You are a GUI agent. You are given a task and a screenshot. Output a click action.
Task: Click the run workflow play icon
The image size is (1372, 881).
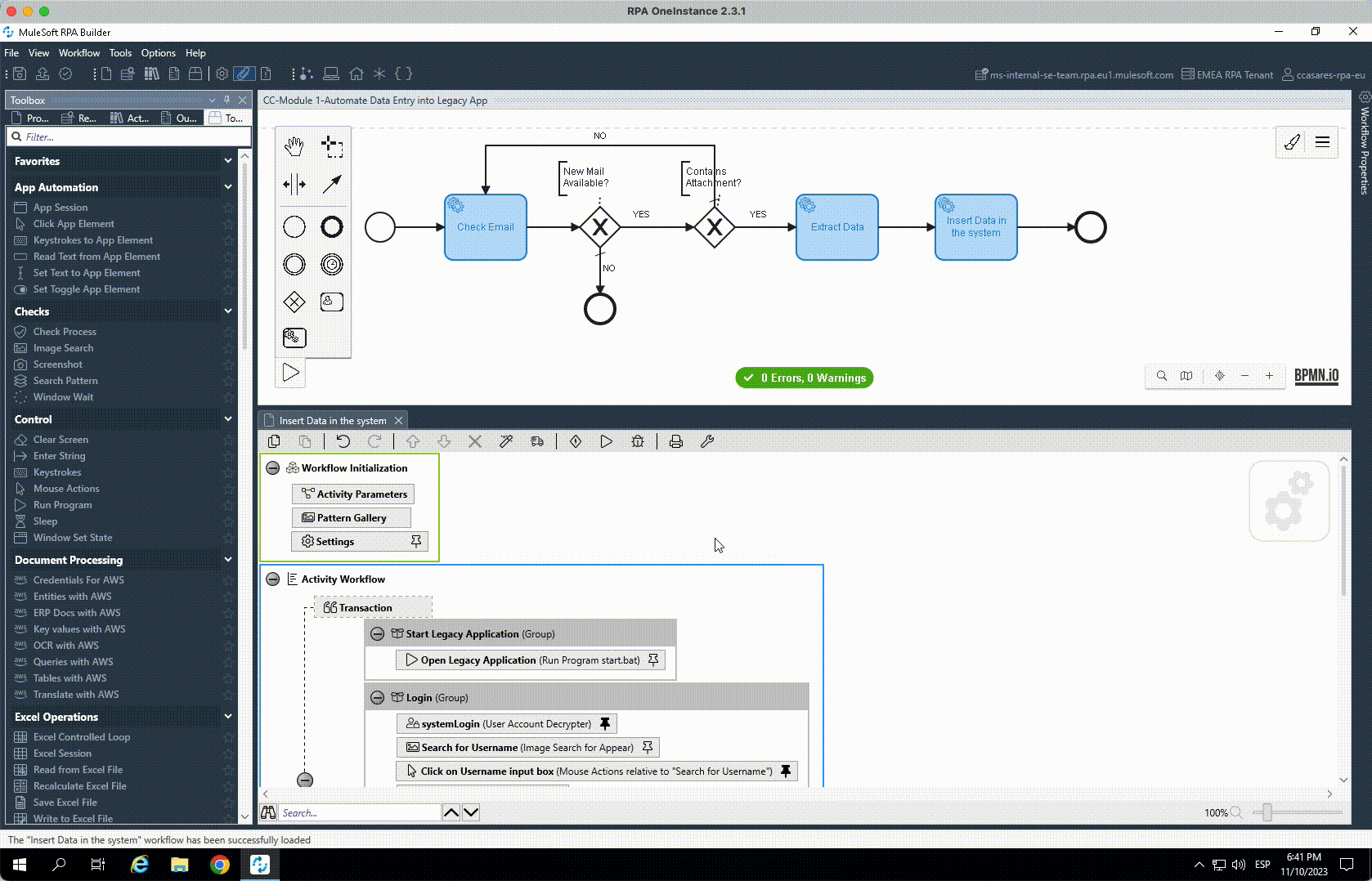tap(606, 441)
